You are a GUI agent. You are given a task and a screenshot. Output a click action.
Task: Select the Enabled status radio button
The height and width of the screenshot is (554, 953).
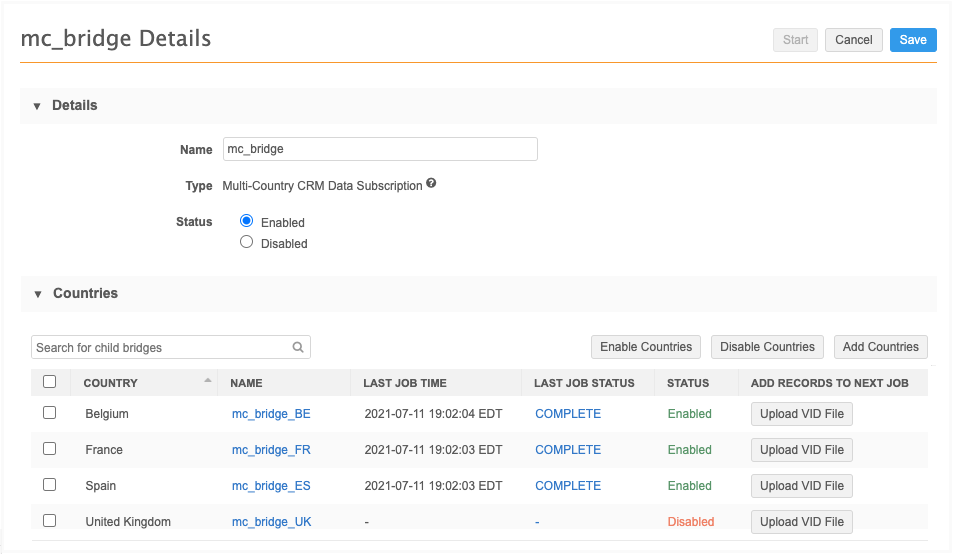tap(247, 221)
